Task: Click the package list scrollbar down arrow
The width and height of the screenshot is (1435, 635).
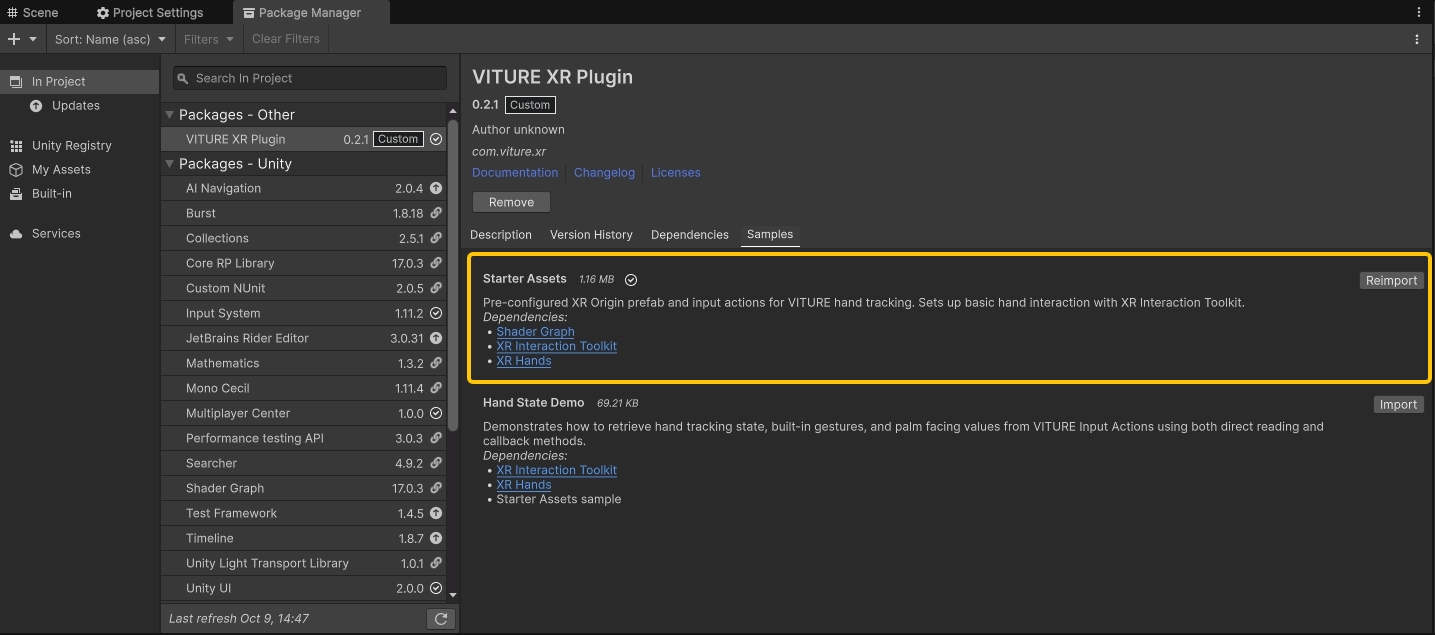Action: [x=453, y=594]
